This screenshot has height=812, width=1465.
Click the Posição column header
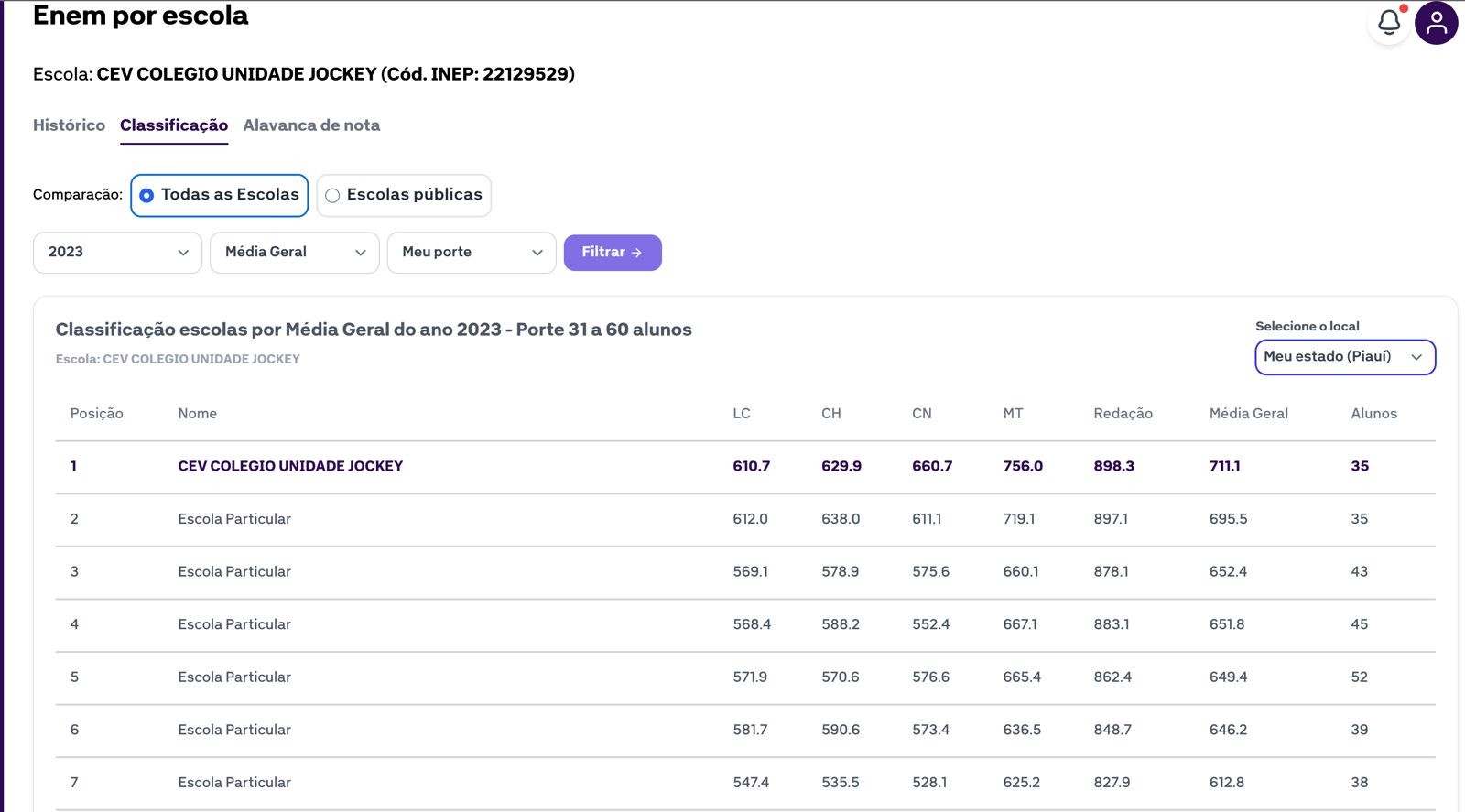click(x=96, y=414)
